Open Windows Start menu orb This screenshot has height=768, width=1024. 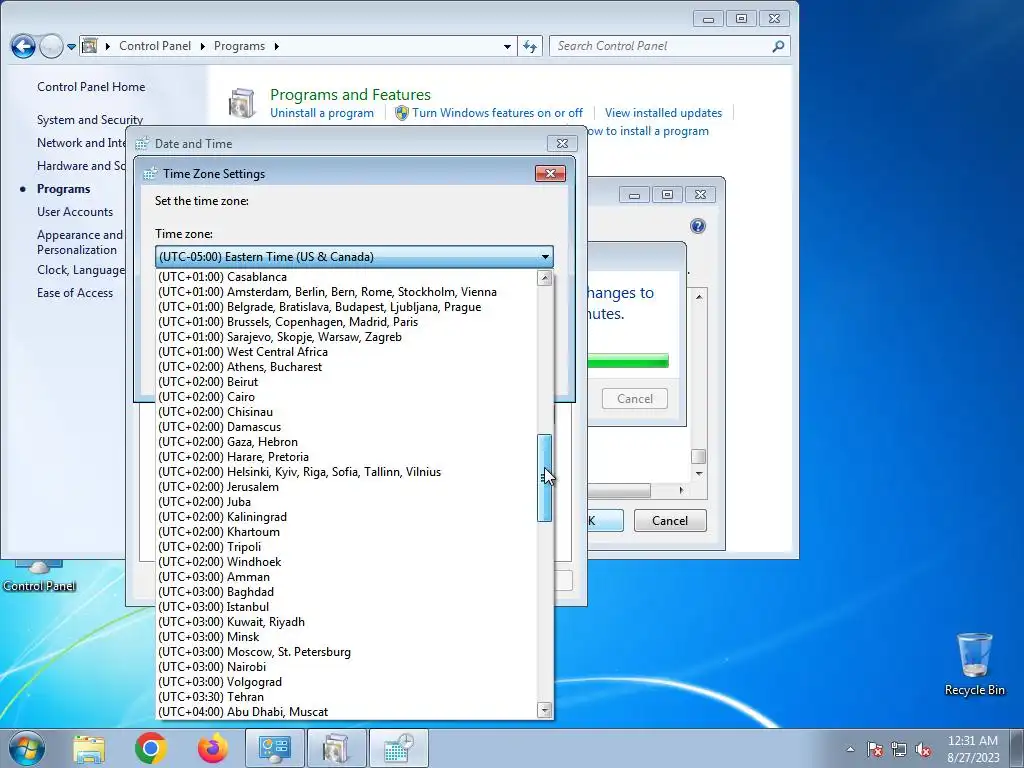click(x=26, y=748)
